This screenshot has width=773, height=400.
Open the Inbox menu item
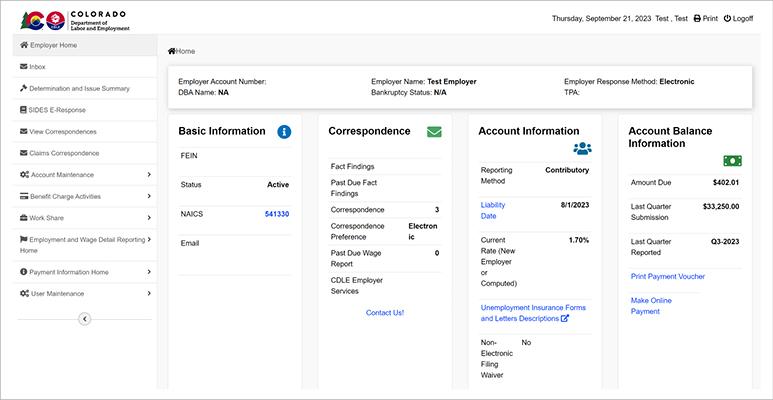pos(37,67)
